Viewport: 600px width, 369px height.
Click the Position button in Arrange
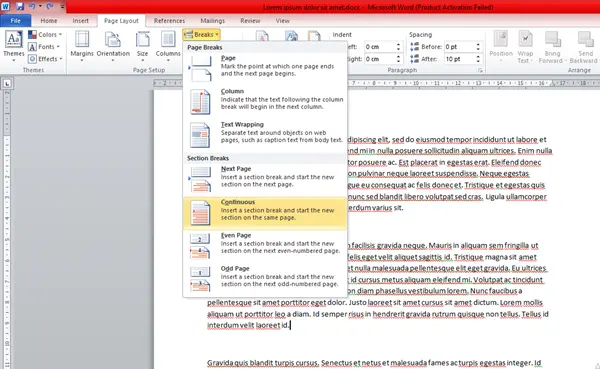[x=501, y=46]
